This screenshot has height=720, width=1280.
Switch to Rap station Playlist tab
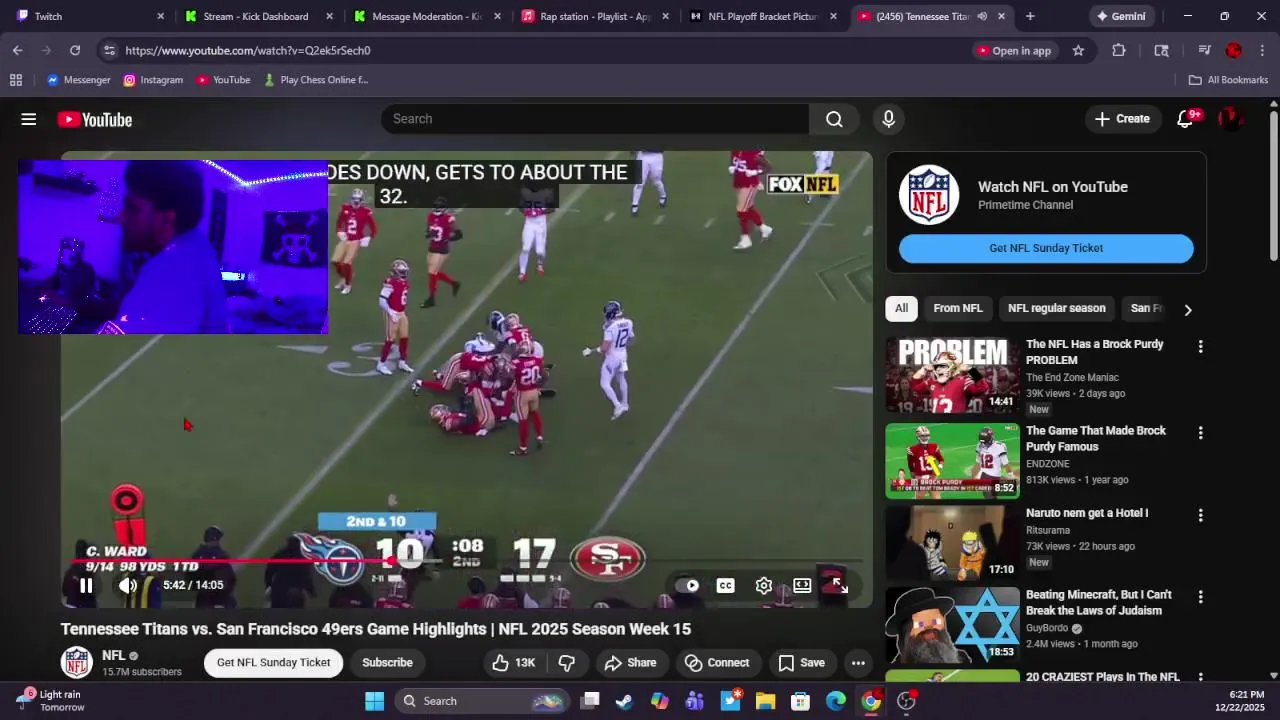click(x=595, y=16)
